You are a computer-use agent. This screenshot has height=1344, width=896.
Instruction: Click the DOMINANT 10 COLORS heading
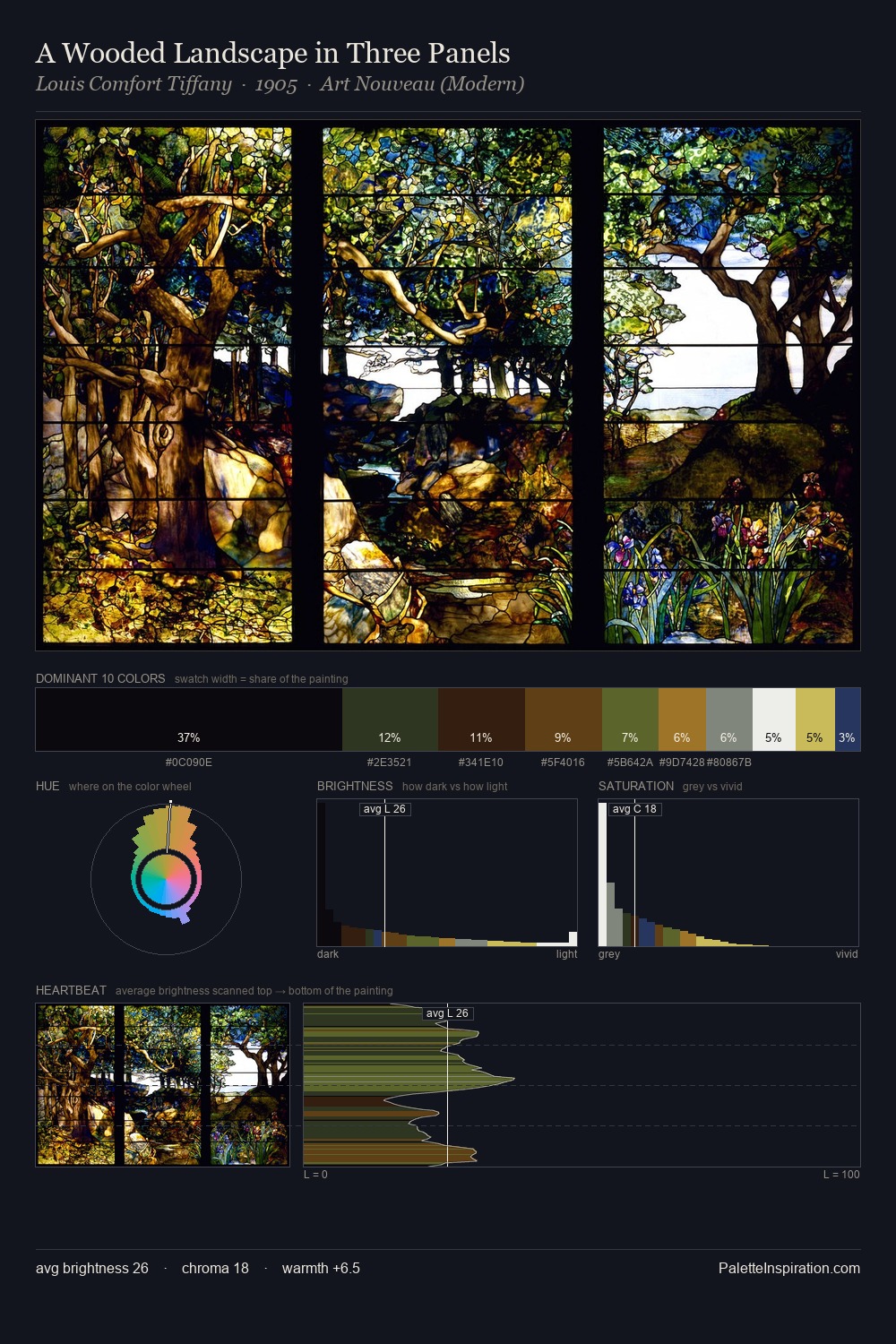pos(100,679)
